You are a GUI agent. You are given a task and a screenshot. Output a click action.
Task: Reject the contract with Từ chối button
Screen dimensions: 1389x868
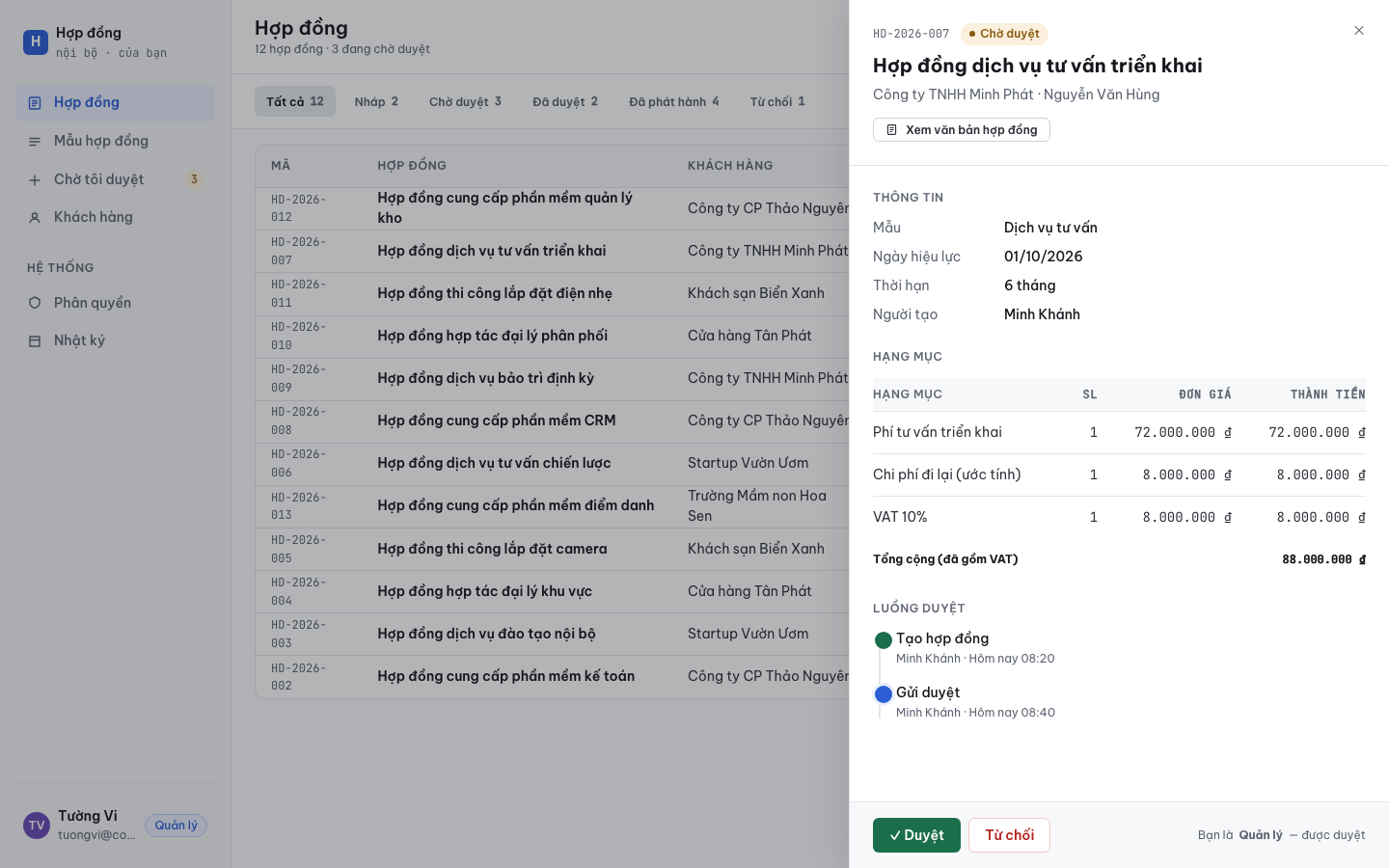(1009, 835)
